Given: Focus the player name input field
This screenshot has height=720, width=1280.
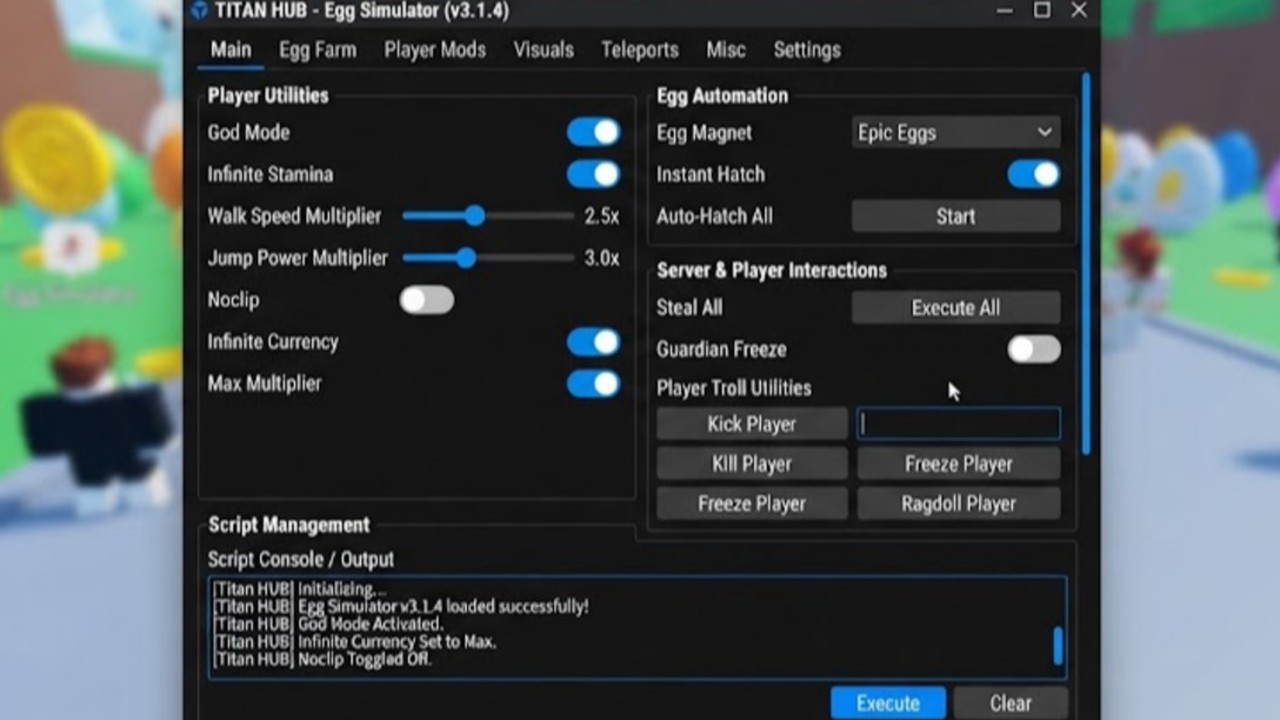Looking at the screenshot, I should point(959,424).
